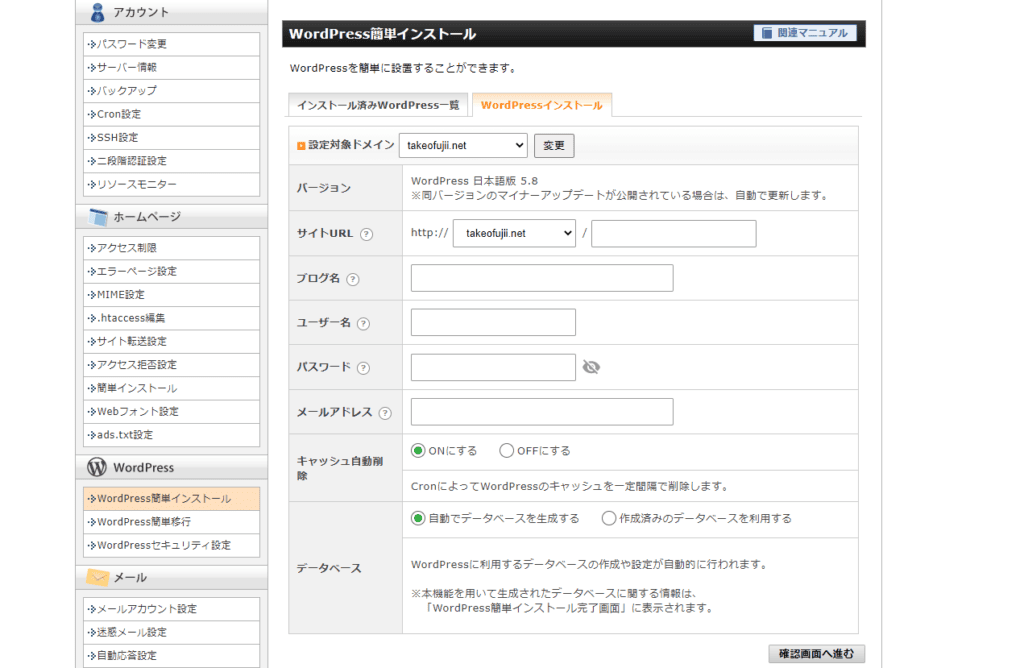The image size is (1024, 668).
Task: Click the WordPress logo icon in sidebar
Action: 97,467
